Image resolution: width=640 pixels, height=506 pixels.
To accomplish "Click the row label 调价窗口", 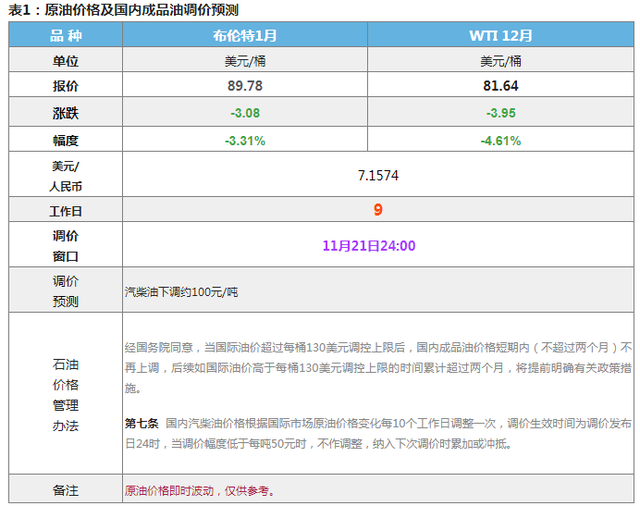I will (x=65, y=246).
